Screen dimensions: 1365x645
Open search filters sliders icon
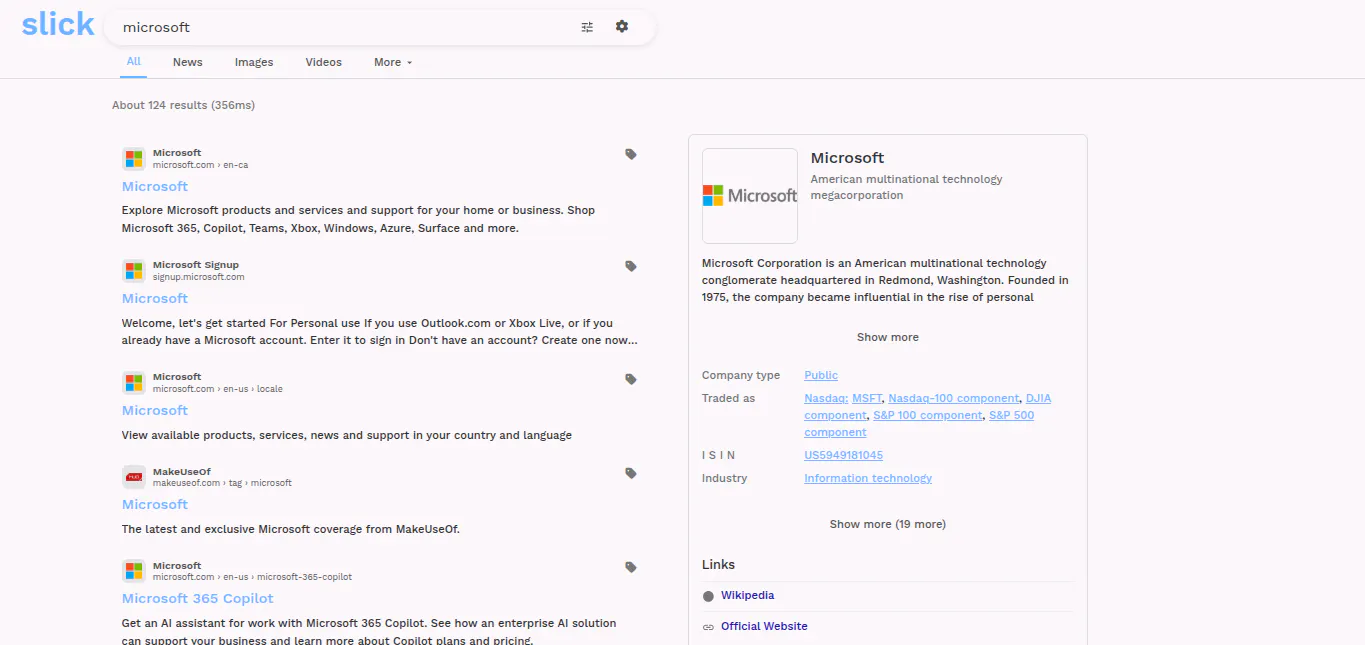pyautogui.click(x=587, y=27)
